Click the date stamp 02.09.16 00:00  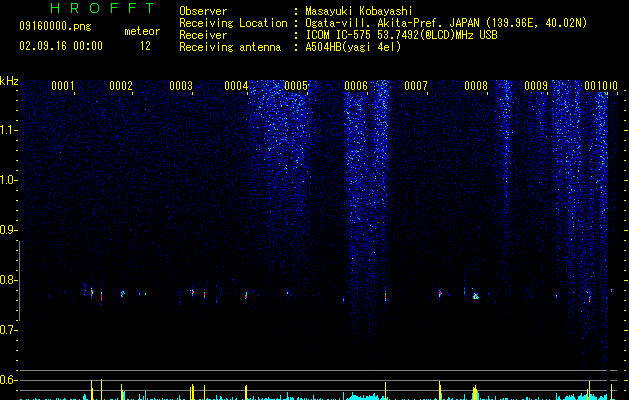(61, 46)
